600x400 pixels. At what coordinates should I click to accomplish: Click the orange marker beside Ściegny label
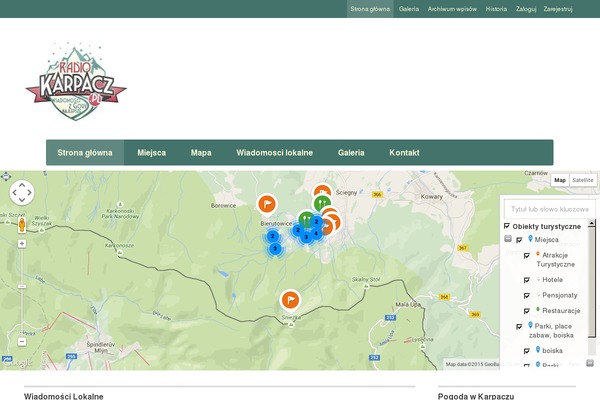click(322, 191)
